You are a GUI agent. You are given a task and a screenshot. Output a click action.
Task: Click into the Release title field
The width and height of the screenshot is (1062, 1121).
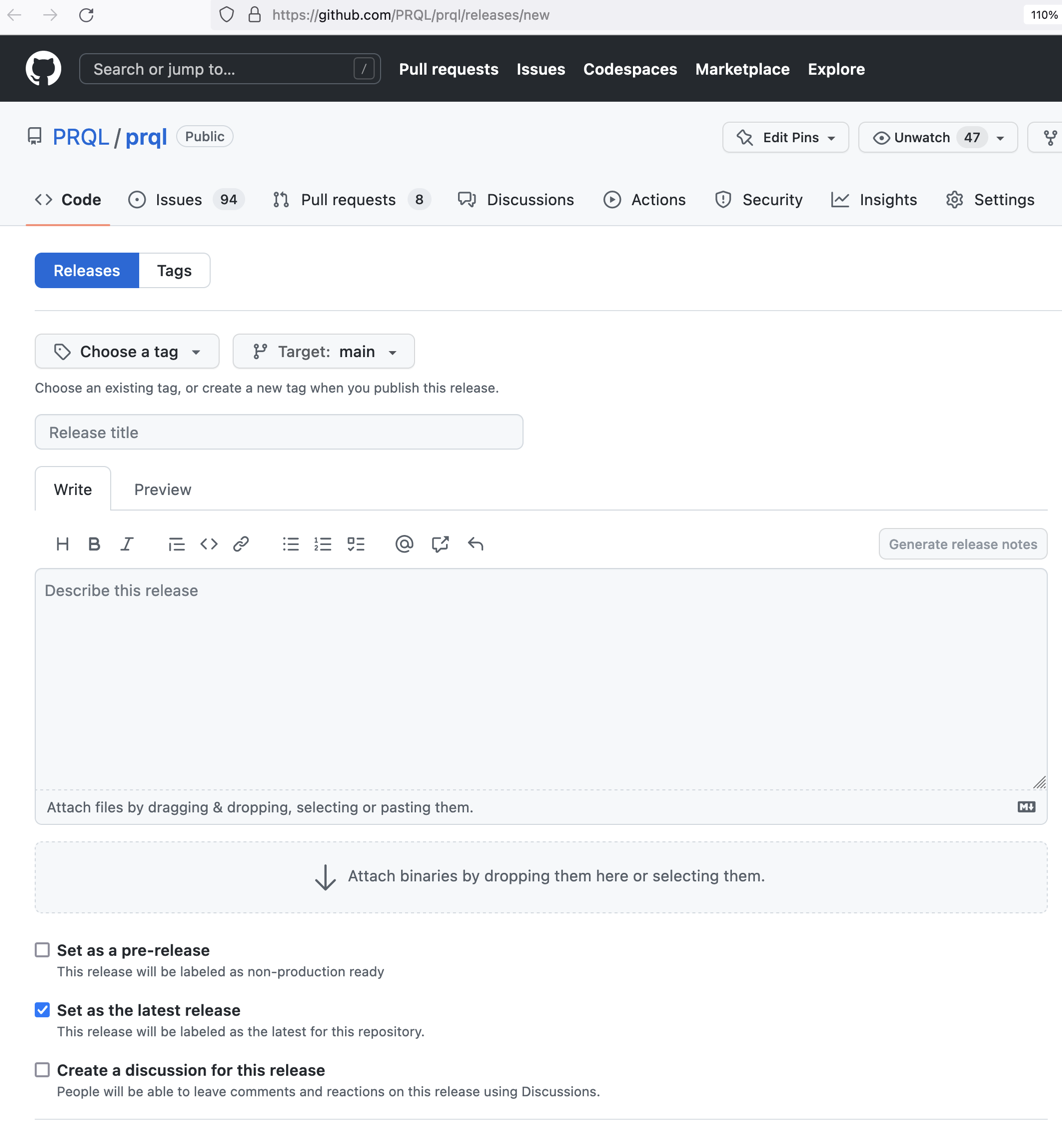[x=279, y=432]
